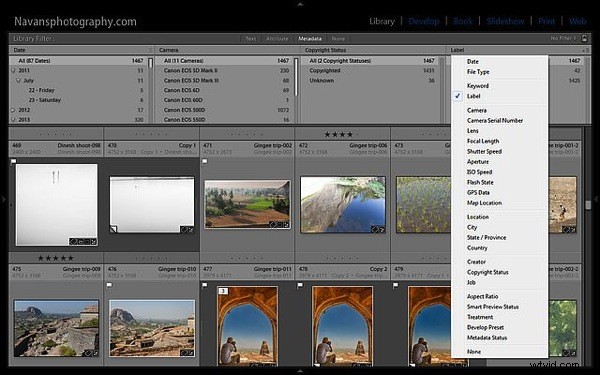
Task: Choose None at the menu's bottom
Action: [474, 352]
